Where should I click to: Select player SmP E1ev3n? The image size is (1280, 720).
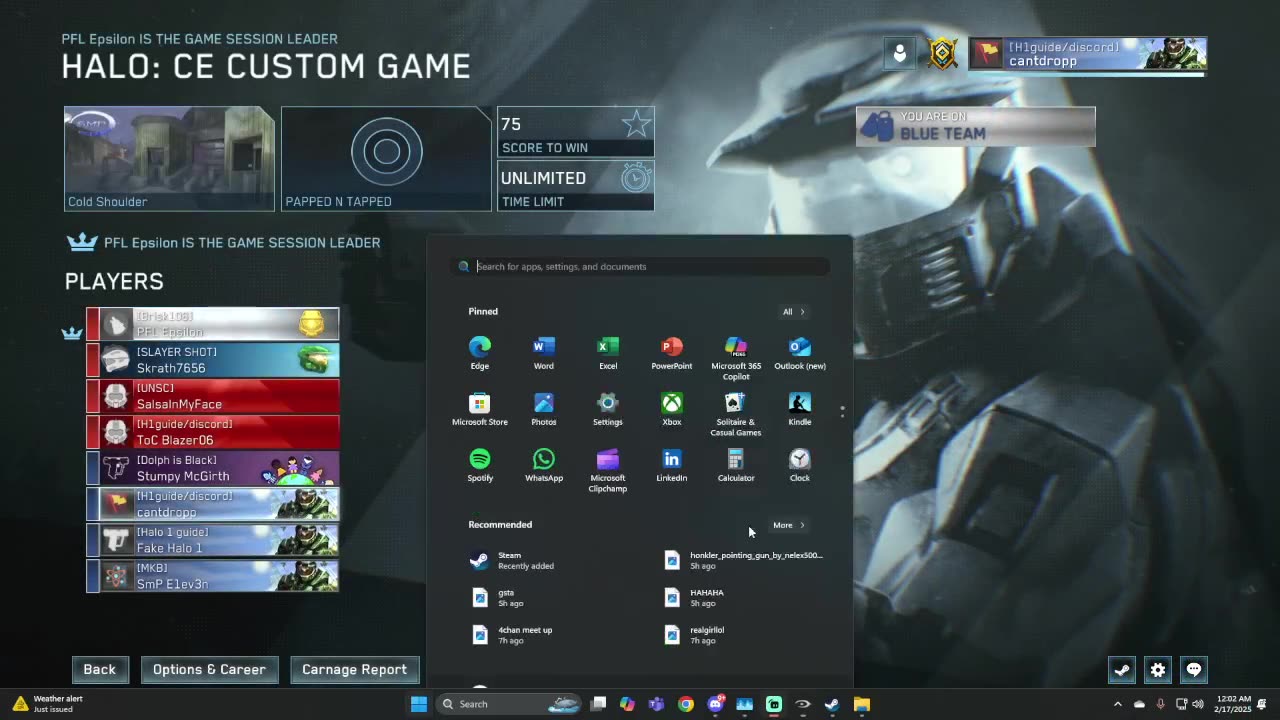click(213, 576)
